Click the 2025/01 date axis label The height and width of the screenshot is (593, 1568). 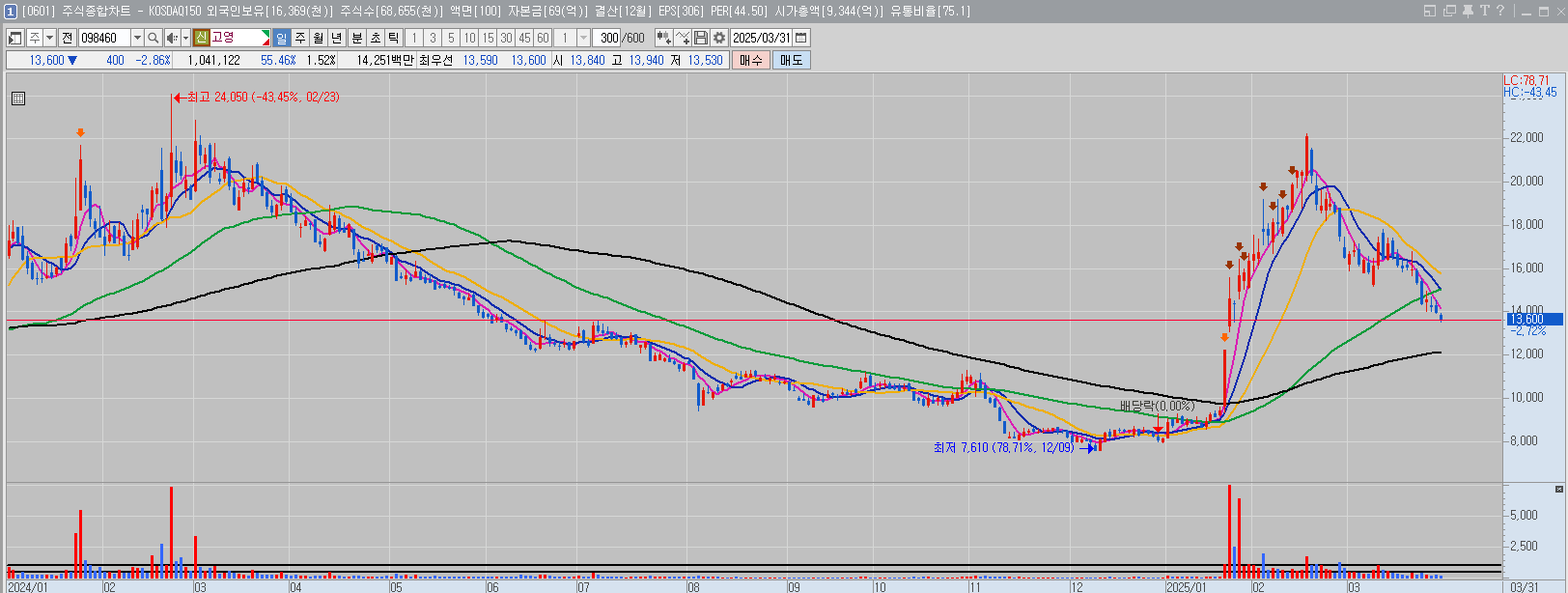(x=1186, y=586)
